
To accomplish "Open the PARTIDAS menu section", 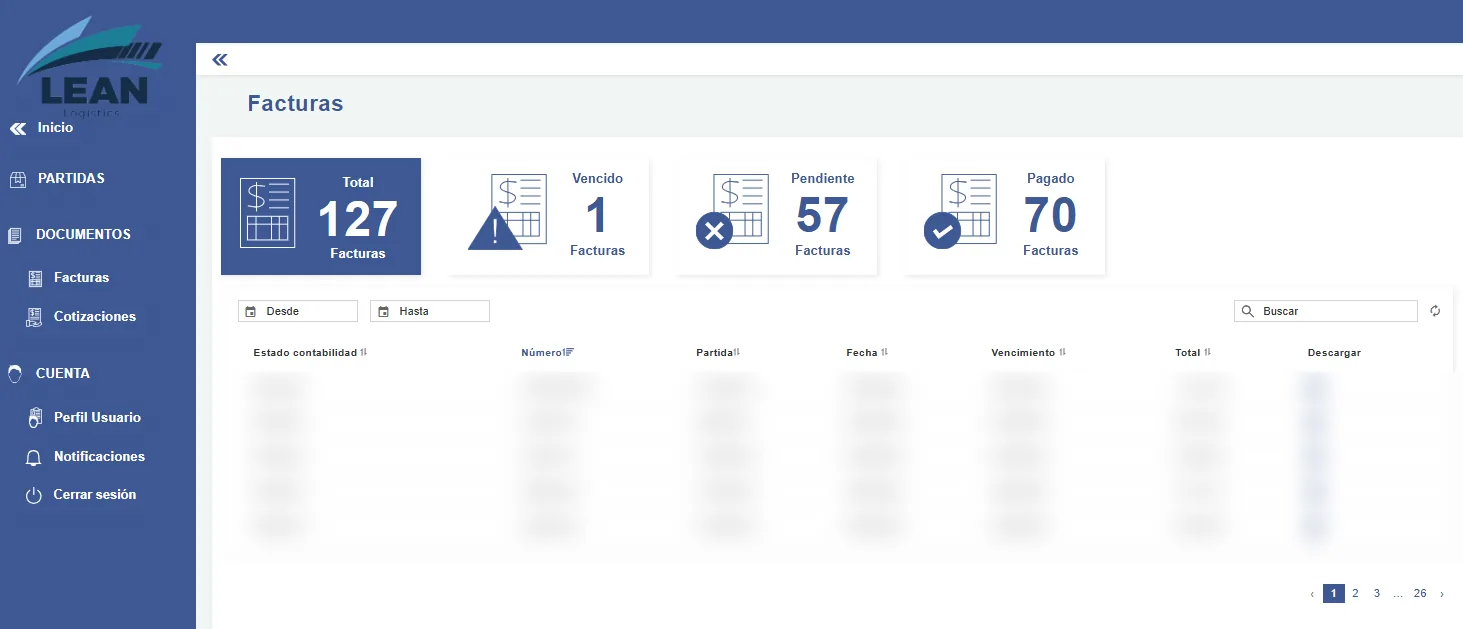I will [71, 179].
